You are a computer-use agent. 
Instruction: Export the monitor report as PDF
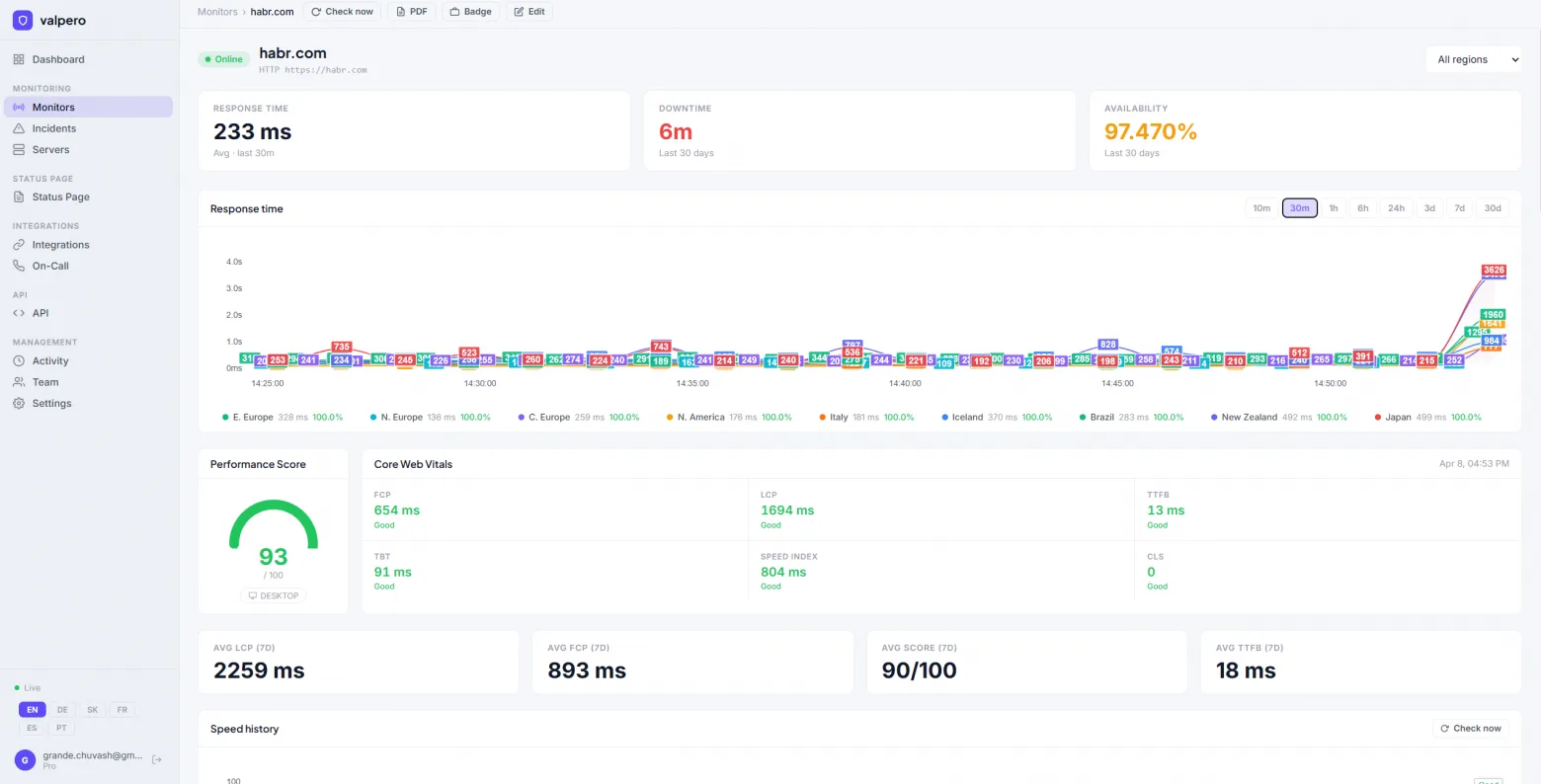(411, 12)
